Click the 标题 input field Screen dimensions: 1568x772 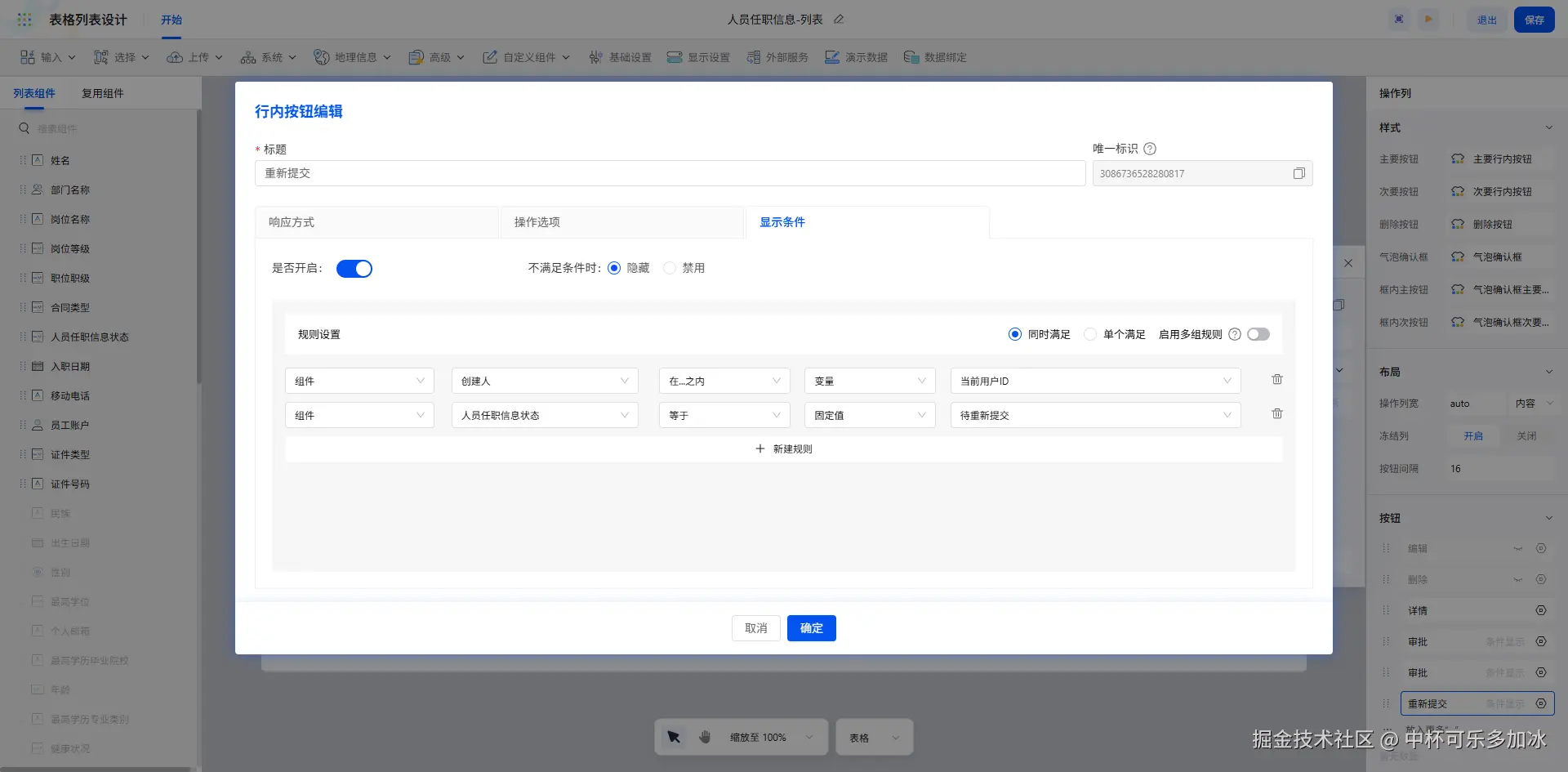pos(670,173)
